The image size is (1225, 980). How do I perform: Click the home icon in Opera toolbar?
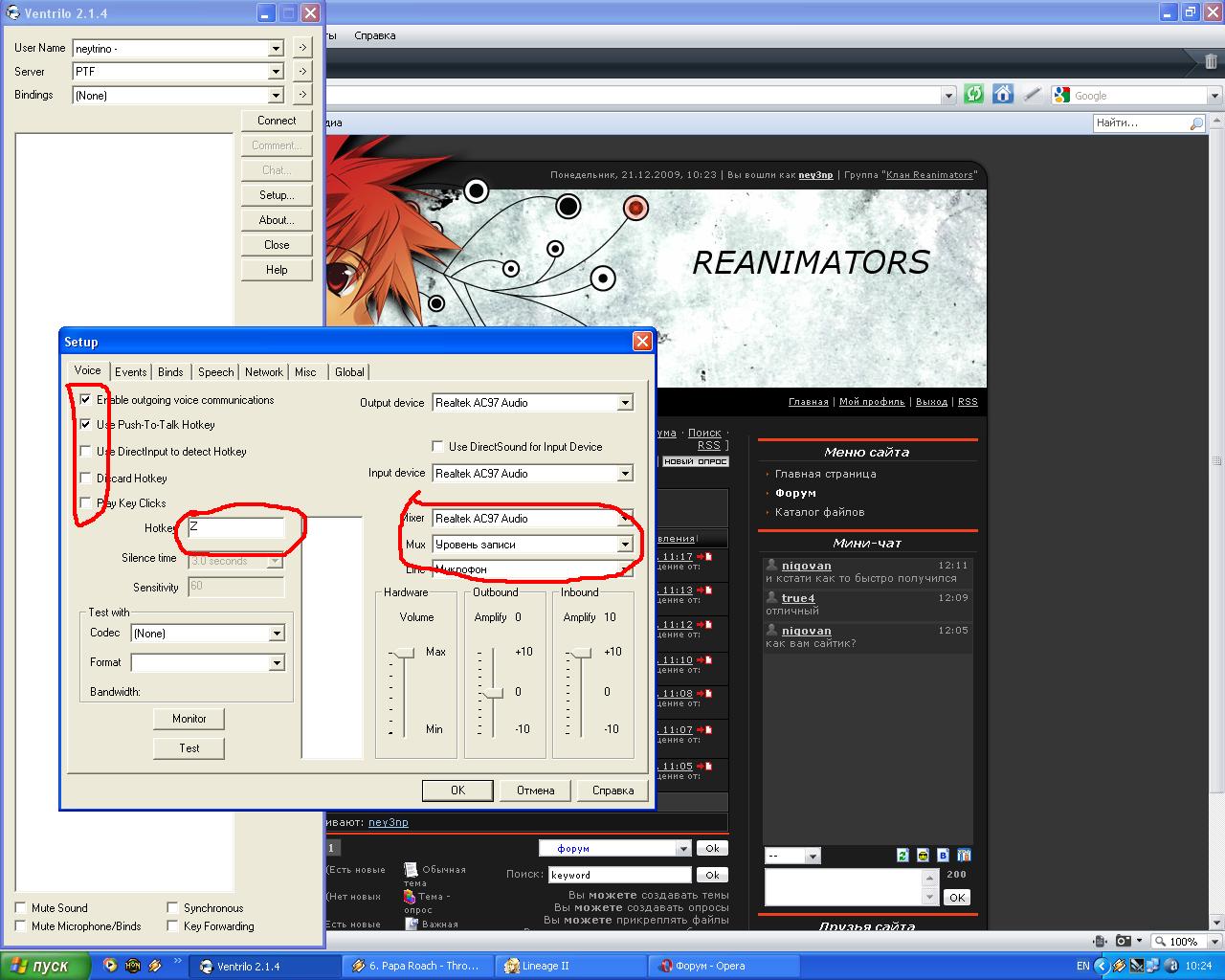1003,94
